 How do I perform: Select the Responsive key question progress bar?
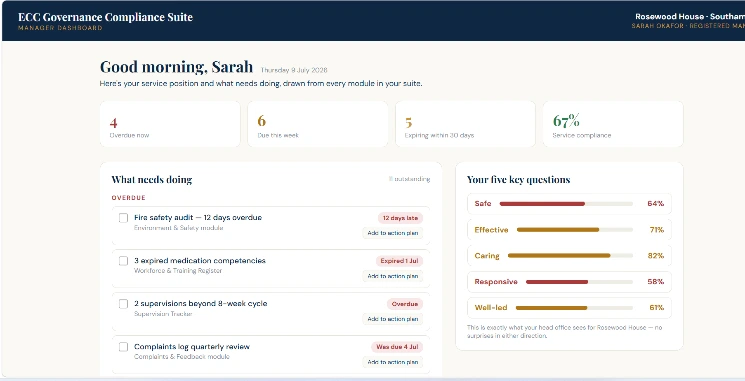(579, 282)
